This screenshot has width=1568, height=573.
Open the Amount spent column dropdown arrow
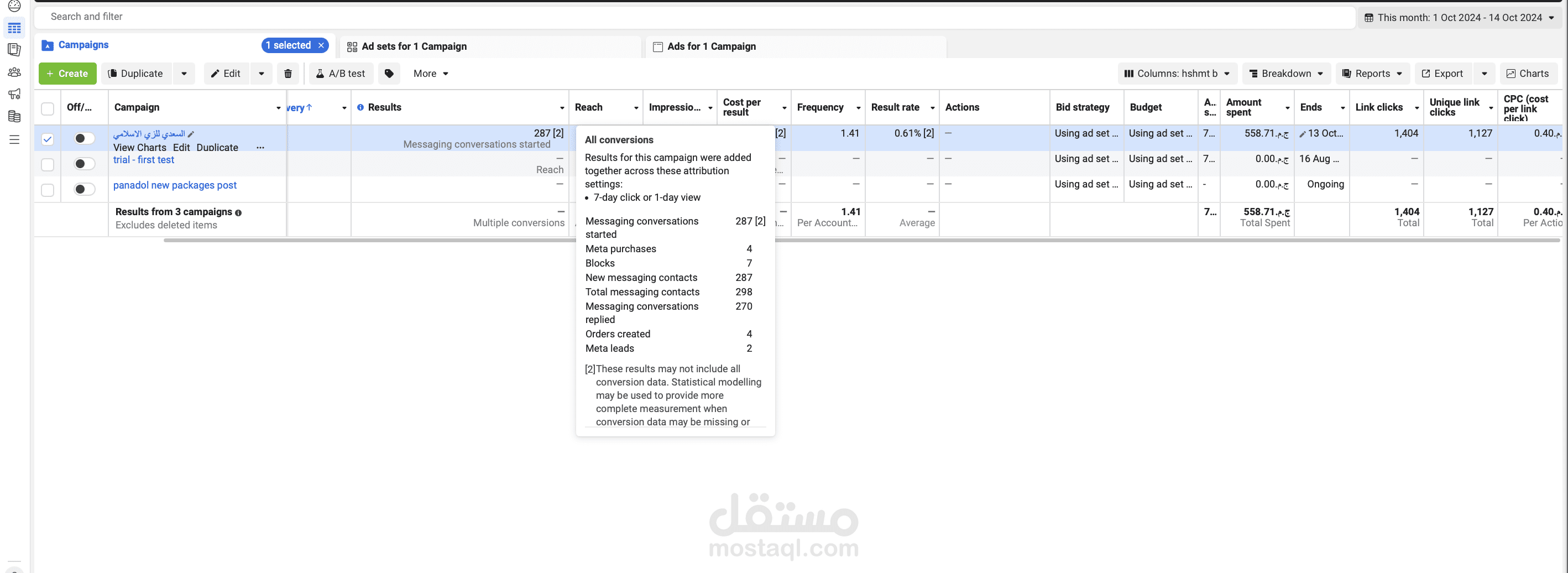1287,108
